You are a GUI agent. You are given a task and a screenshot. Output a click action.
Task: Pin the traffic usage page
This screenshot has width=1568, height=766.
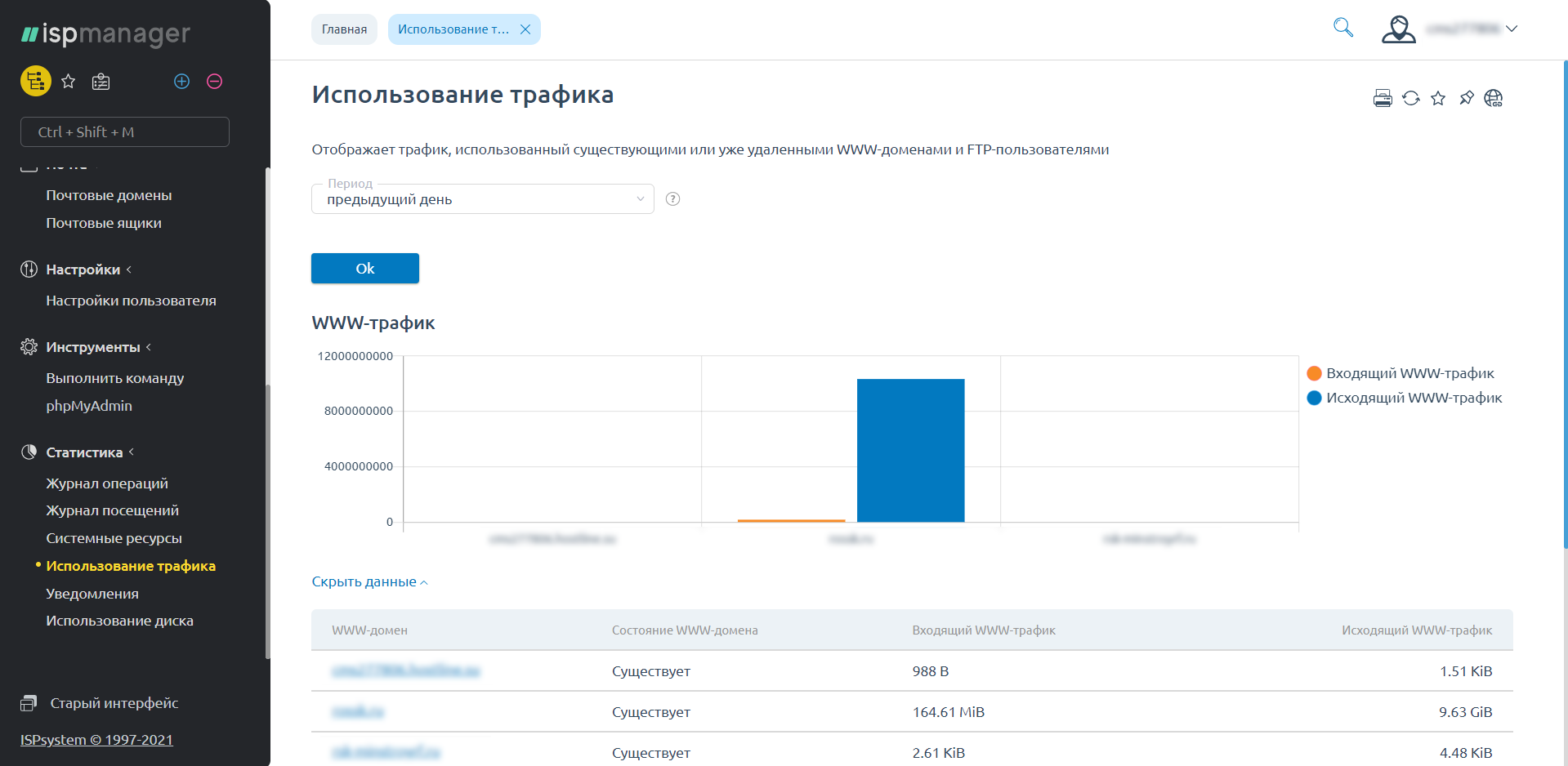(x=1466, y=99)
